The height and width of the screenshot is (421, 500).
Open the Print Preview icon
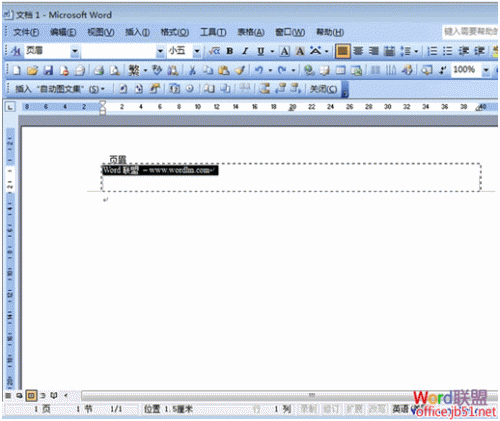[115, 70]
